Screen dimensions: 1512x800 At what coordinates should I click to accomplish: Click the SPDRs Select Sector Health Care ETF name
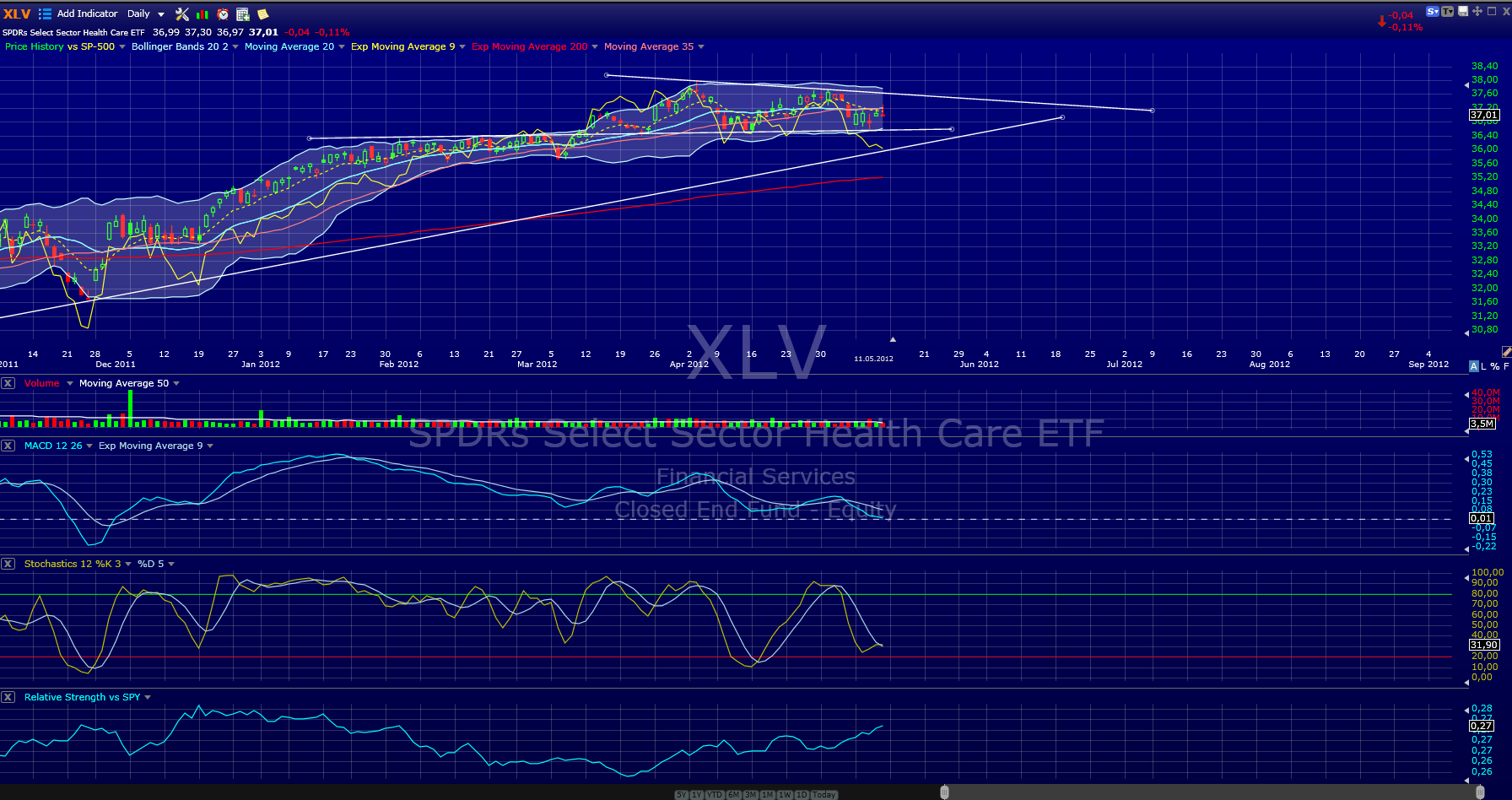(73, 32)
